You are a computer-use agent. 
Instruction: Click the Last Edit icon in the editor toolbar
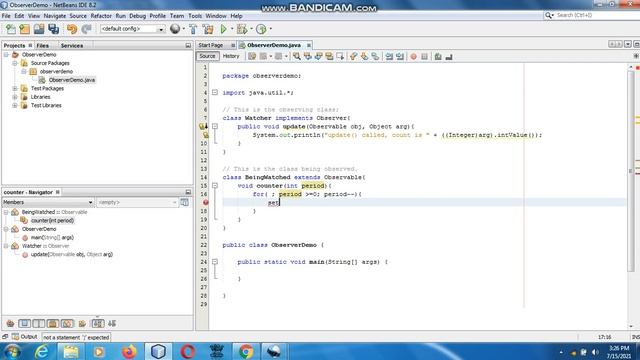[252, 56]
